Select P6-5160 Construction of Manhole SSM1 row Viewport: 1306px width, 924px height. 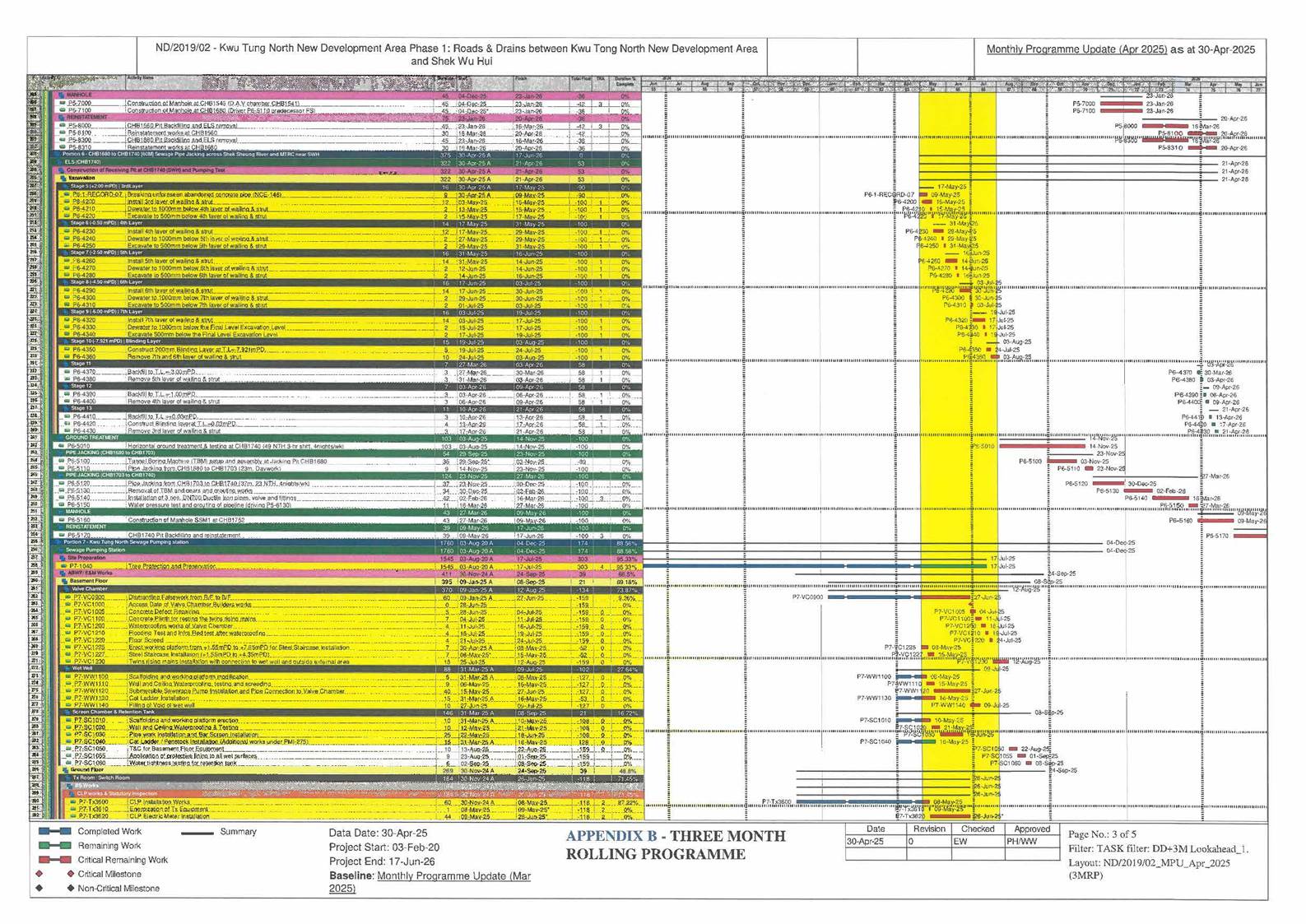coord(347,520)
